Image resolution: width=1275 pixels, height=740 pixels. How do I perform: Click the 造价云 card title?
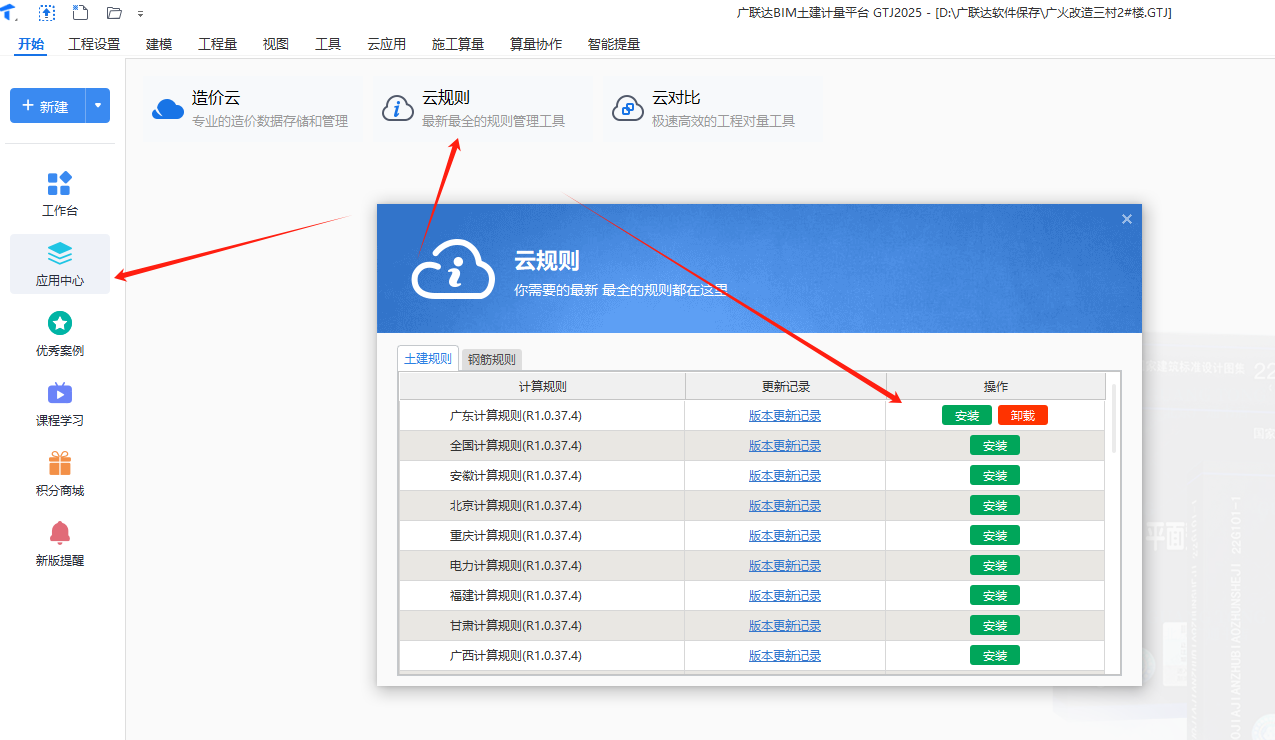(x=216, y=98)
